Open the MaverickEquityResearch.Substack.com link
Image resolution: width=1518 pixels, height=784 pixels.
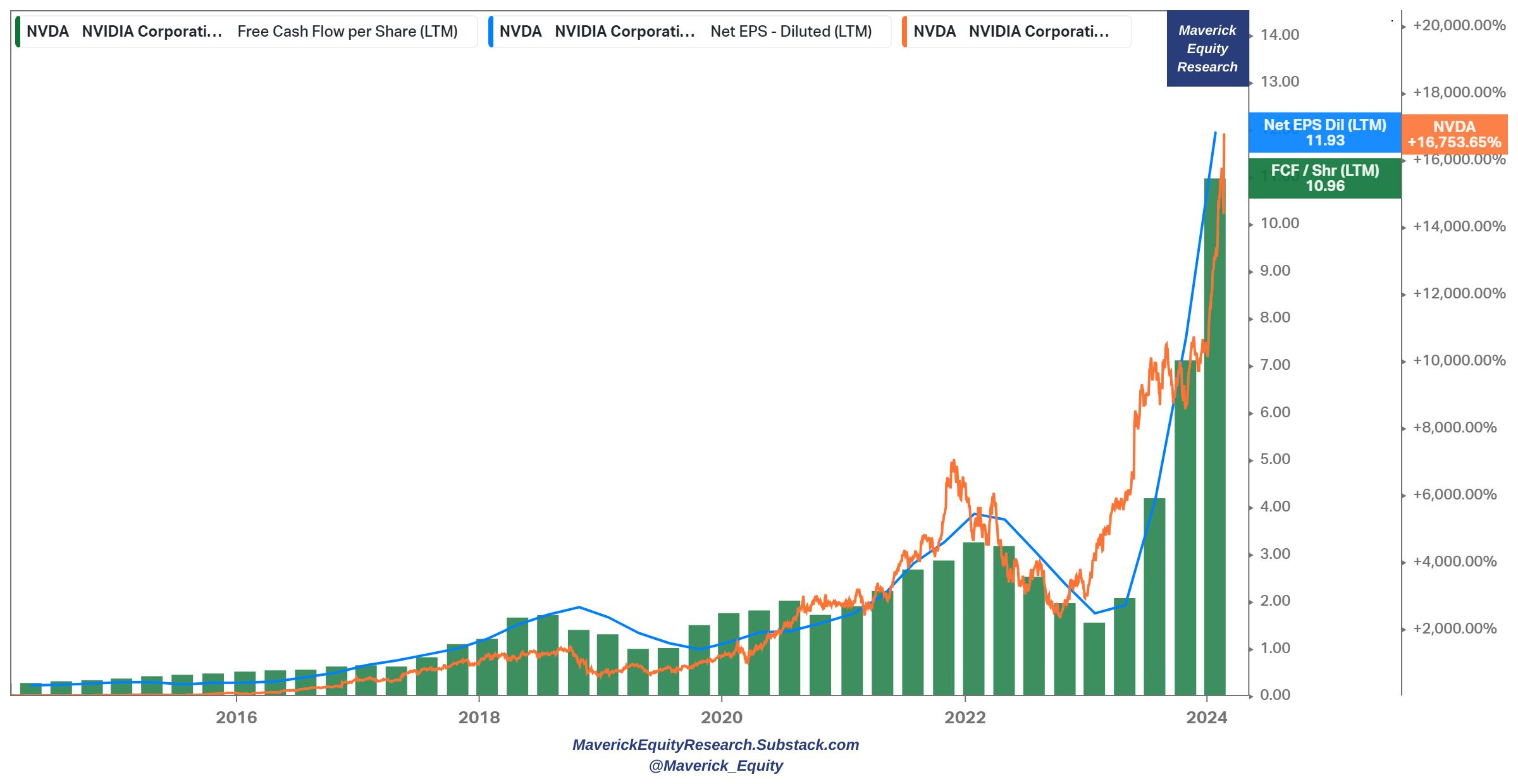pyautogui.click(x=715, y=745)
